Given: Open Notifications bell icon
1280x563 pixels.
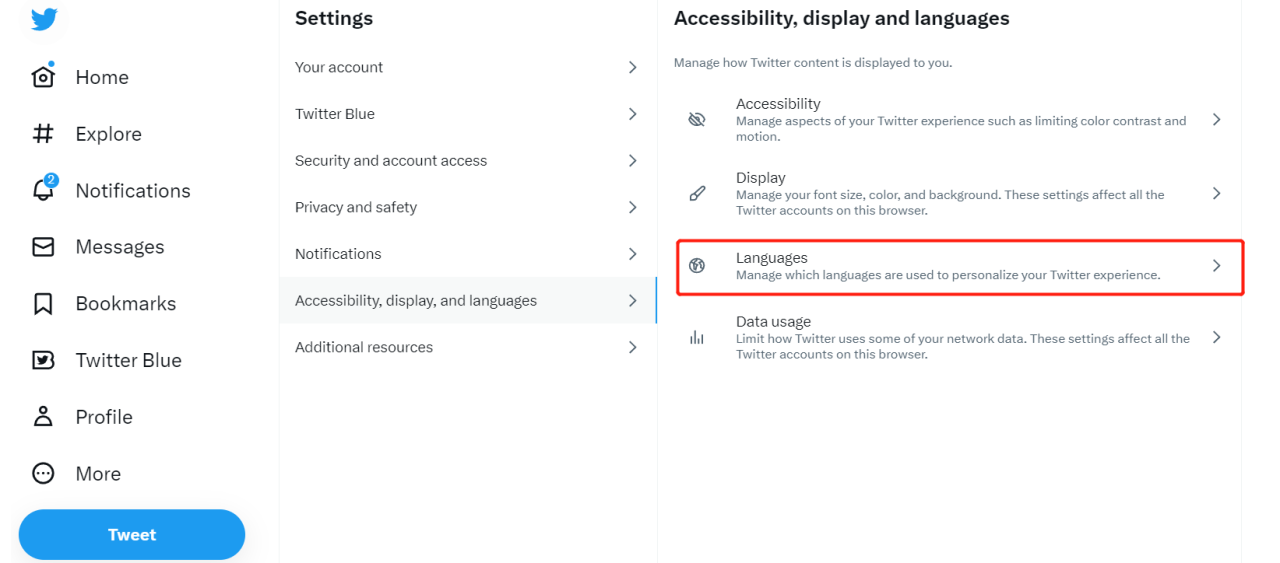Looking at the screenshot, I should (43, 190).
